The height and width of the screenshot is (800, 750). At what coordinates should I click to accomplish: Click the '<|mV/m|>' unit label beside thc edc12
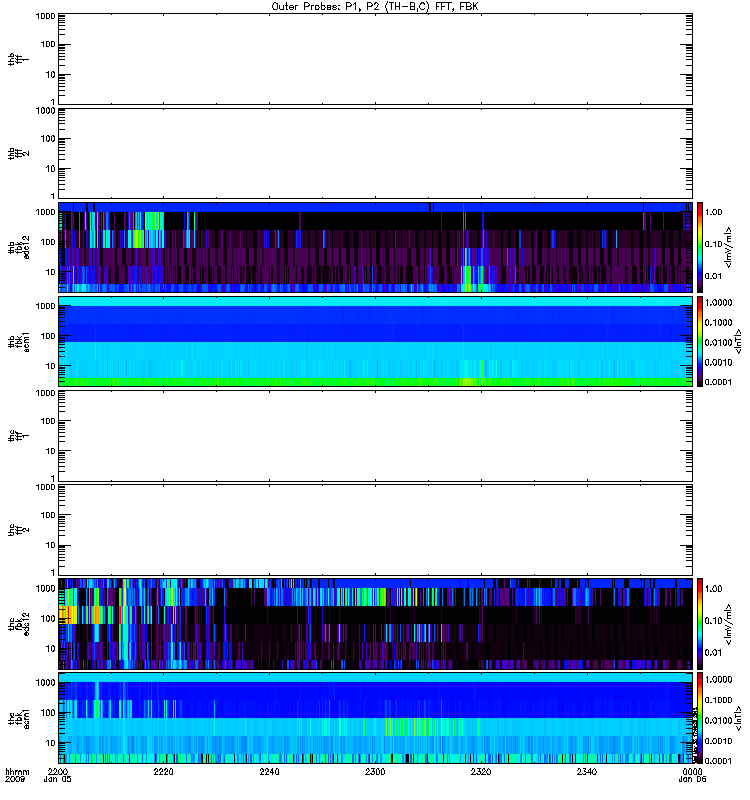tap(729, 624)
